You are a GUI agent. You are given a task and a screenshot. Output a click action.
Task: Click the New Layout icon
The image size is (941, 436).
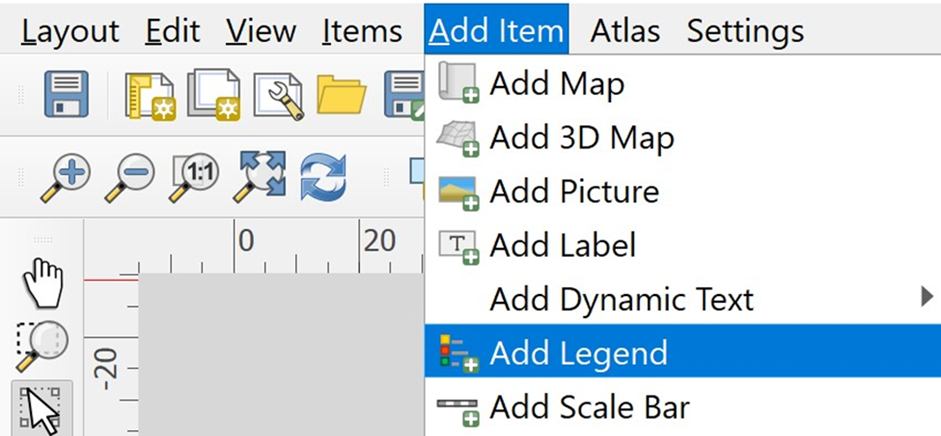(150, 95)
